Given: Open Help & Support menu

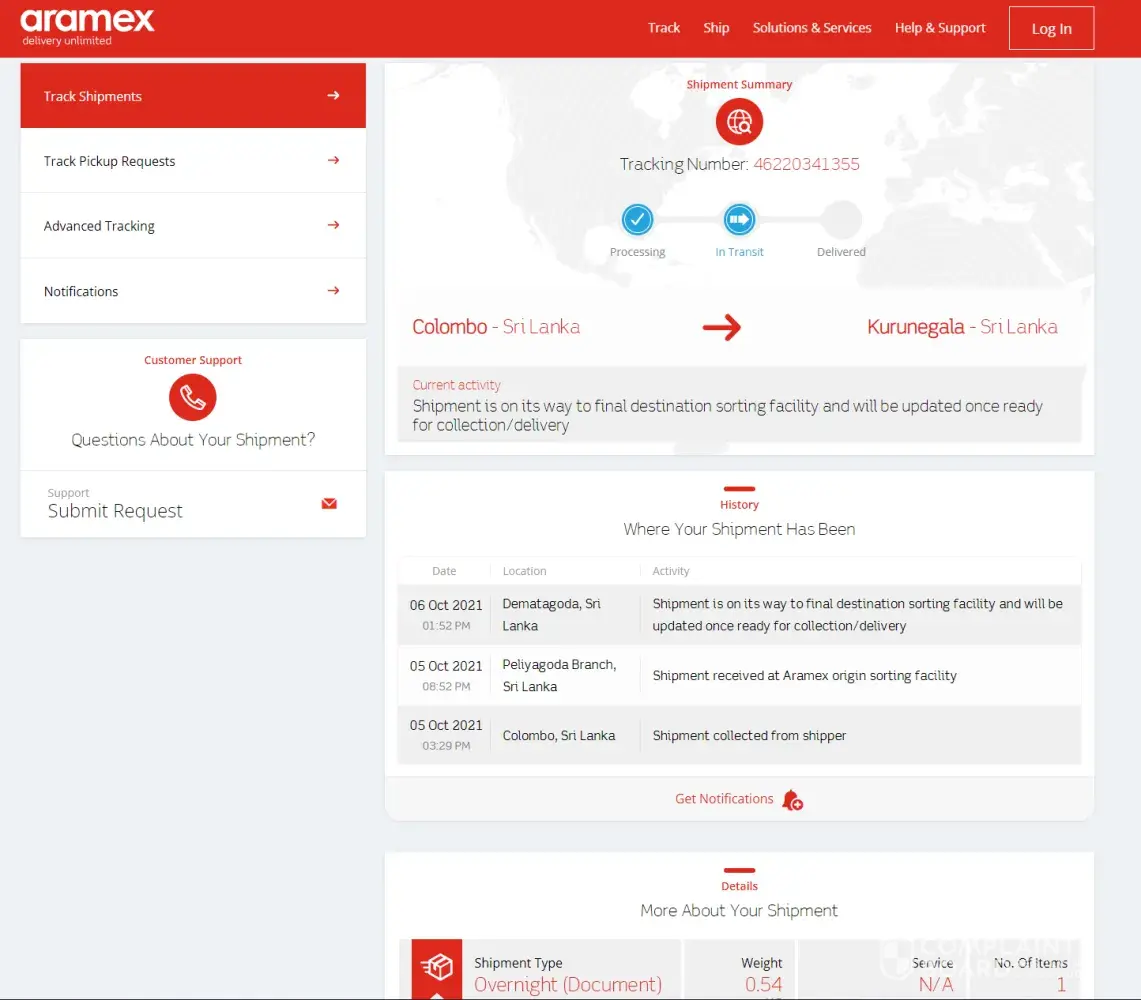Looking at the screenshot, I should pos(940,28).
